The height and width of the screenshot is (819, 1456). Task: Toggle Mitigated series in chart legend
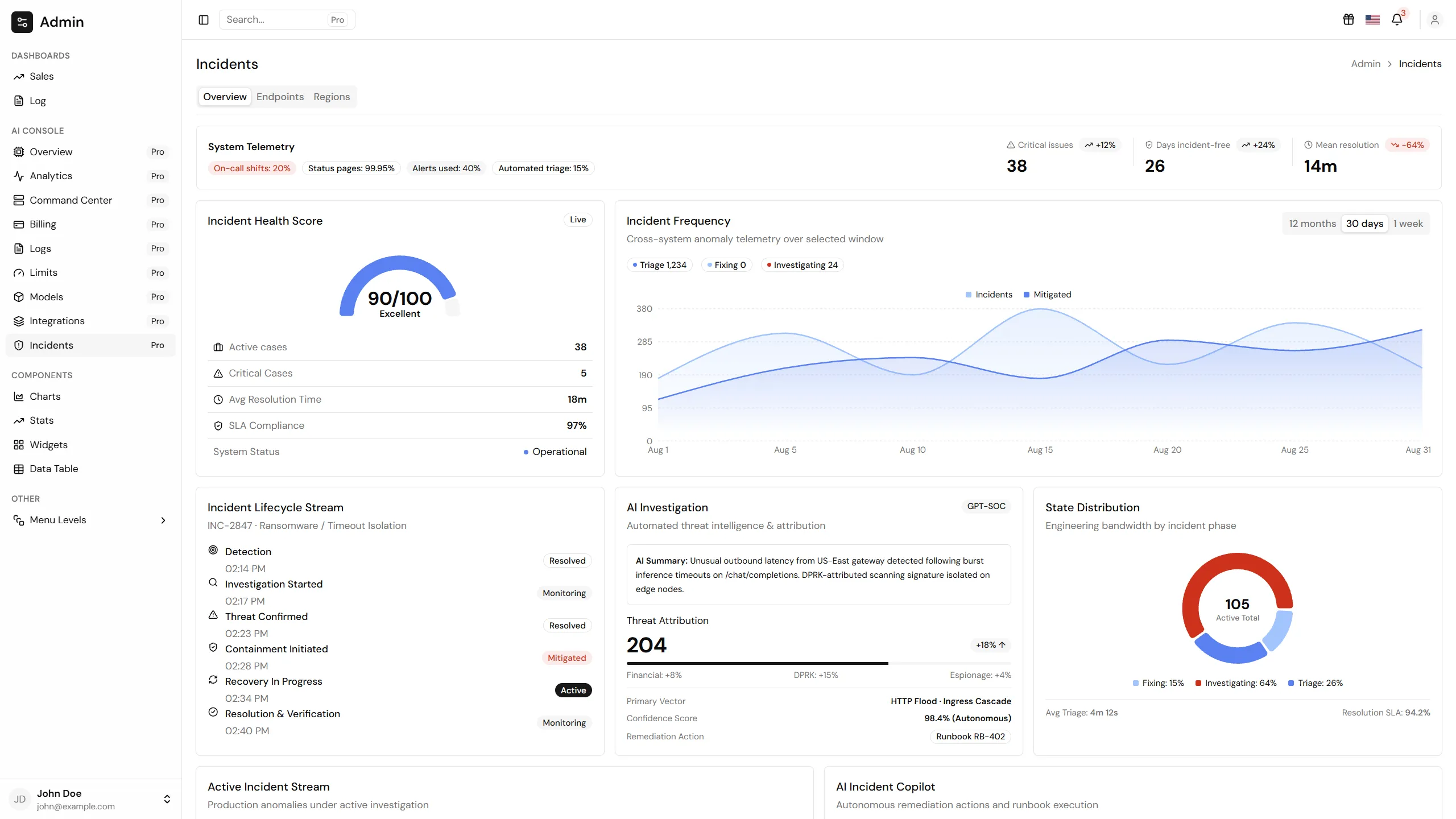point(1047,295)
